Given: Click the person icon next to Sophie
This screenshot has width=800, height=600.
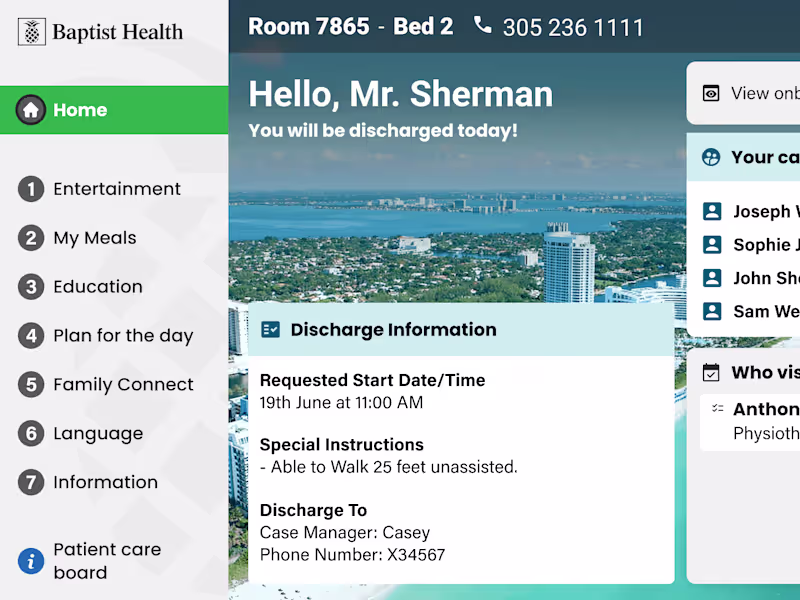Looking at the screenshot, I should [x=712, y=244].
